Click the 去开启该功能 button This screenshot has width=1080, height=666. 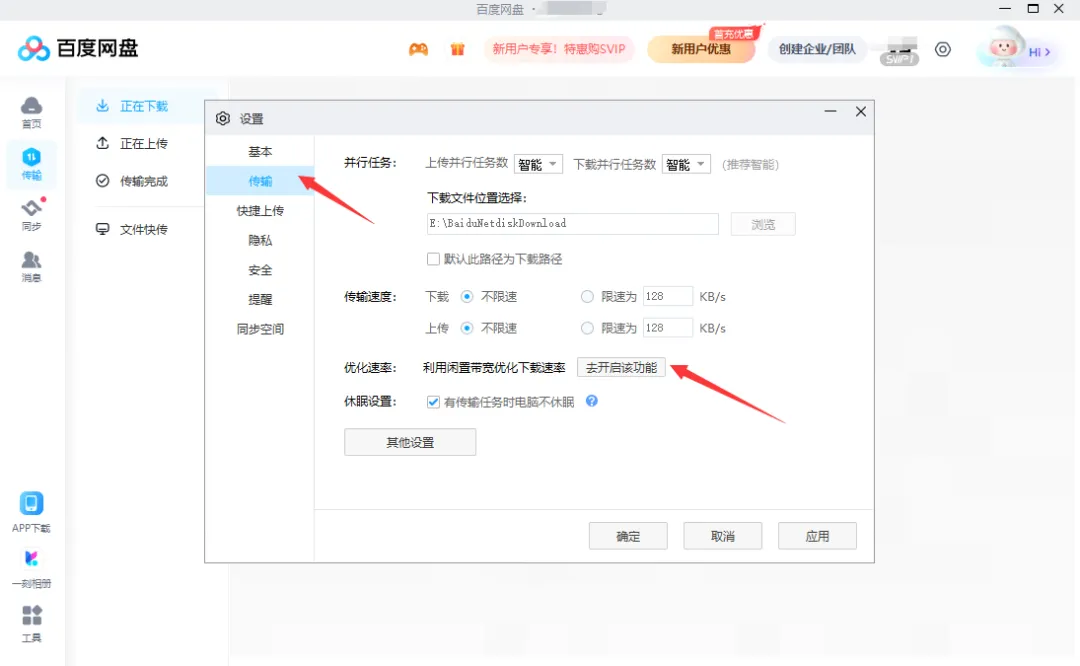coord(621,368)
